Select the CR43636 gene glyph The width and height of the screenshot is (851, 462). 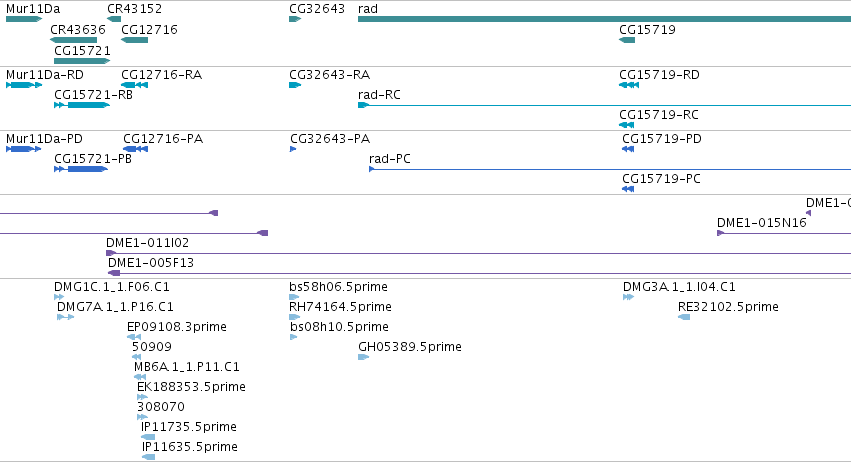[x=73, y=40]
